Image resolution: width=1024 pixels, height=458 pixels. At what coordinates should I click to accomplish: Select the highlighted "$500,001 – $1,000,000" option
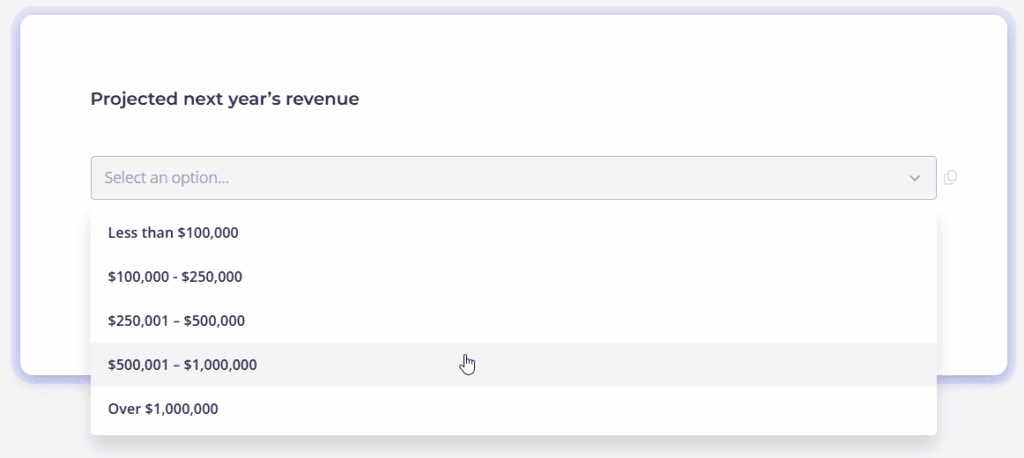coord(513,365)
